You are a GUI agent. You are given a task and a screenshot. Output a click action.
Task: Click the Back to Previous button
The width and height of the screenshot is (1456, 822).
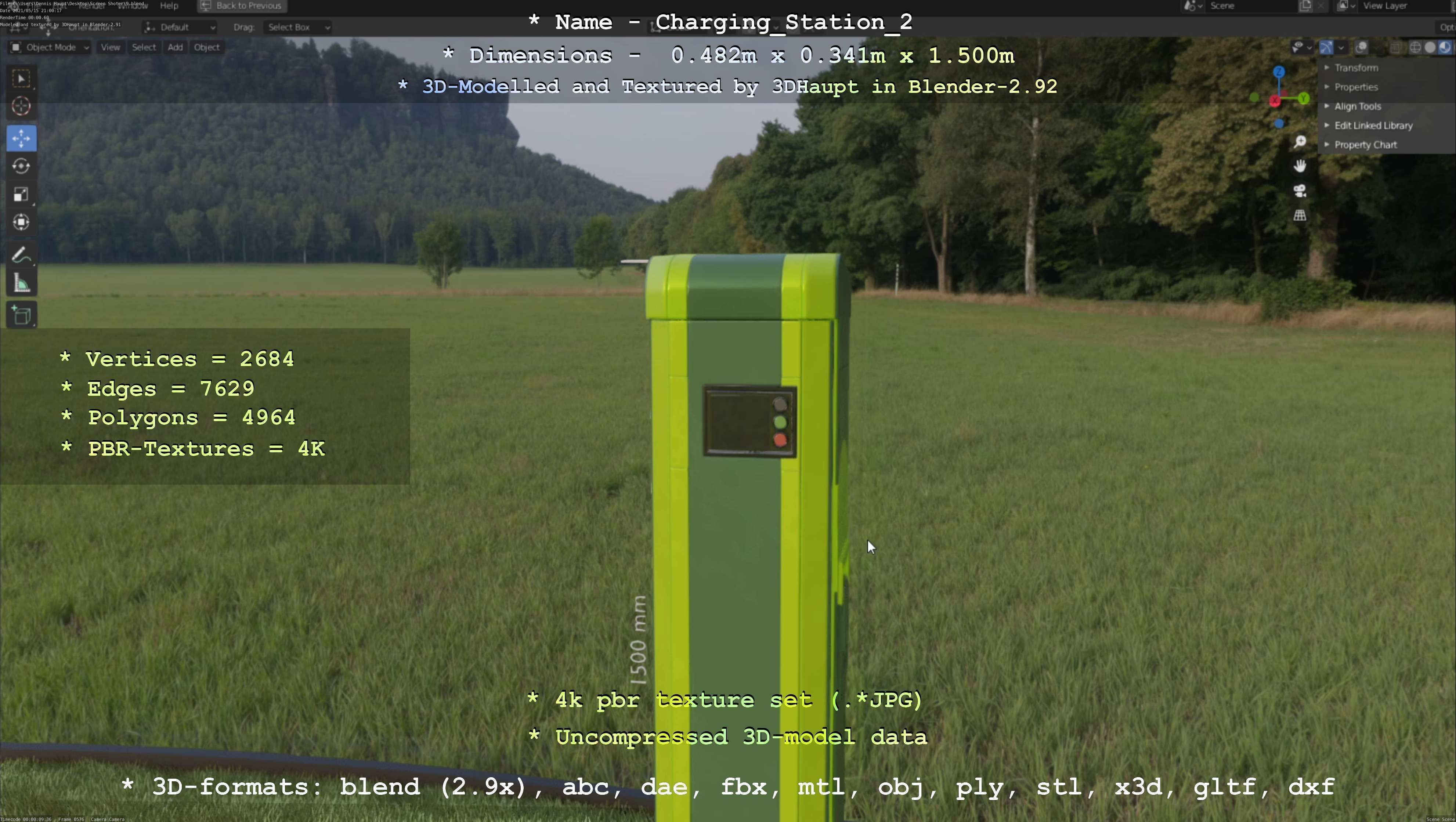click(x=242, y=6)
